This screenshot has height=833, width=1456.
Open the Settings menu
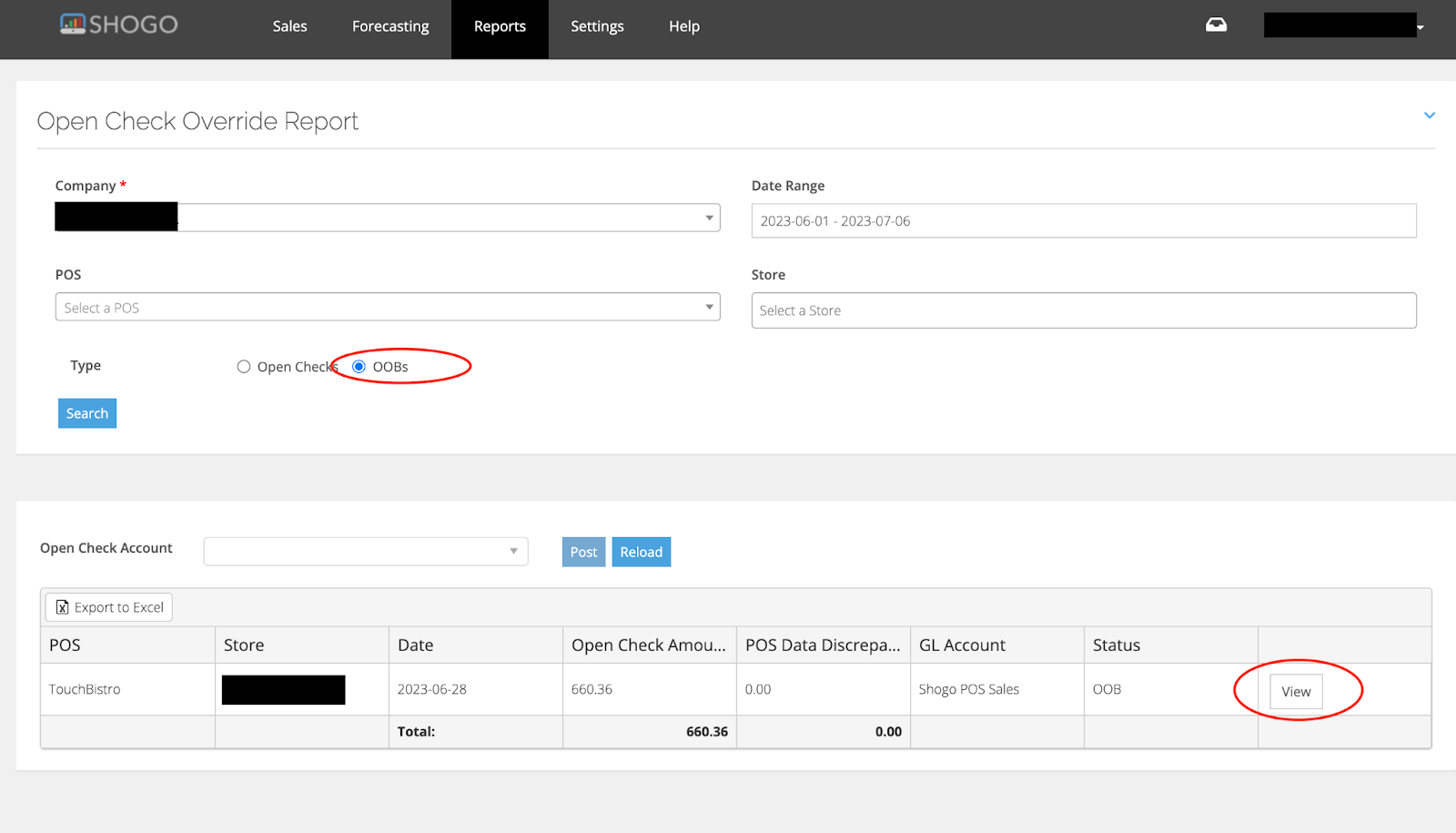(x=597, y=26)
